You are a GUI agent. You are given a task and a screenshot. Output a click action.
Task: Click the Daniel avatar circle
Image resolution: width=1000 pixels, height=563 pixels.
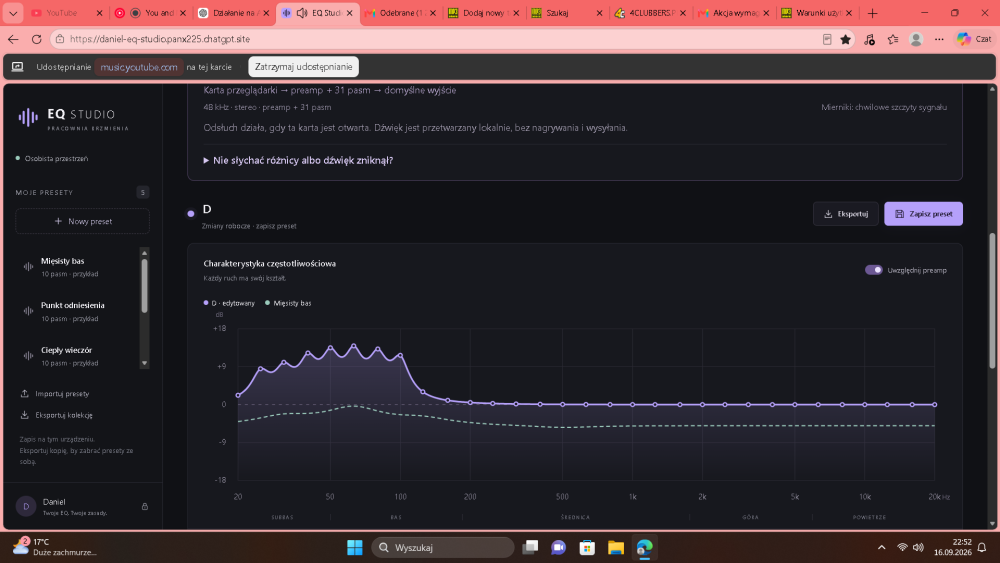point(26,506)
